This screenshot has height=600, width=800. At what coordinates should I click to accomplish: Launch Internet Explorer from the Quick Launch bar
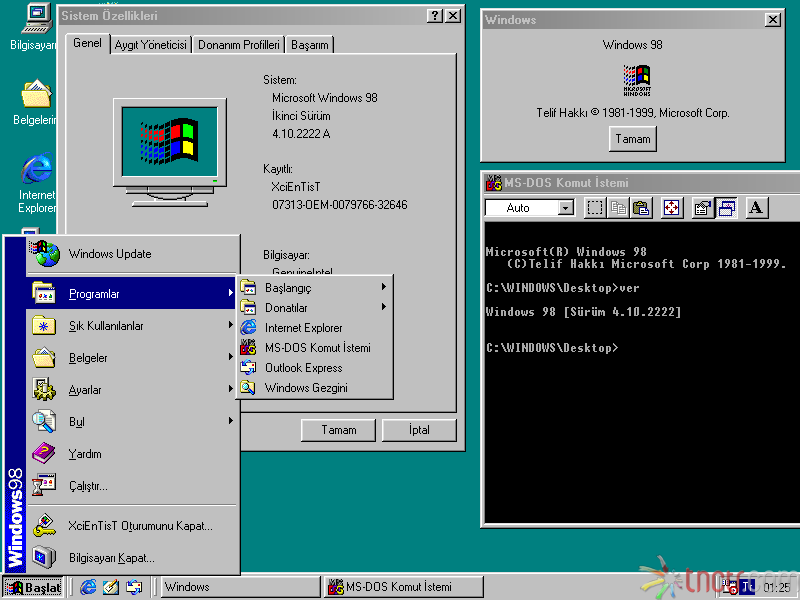[88, 587]
